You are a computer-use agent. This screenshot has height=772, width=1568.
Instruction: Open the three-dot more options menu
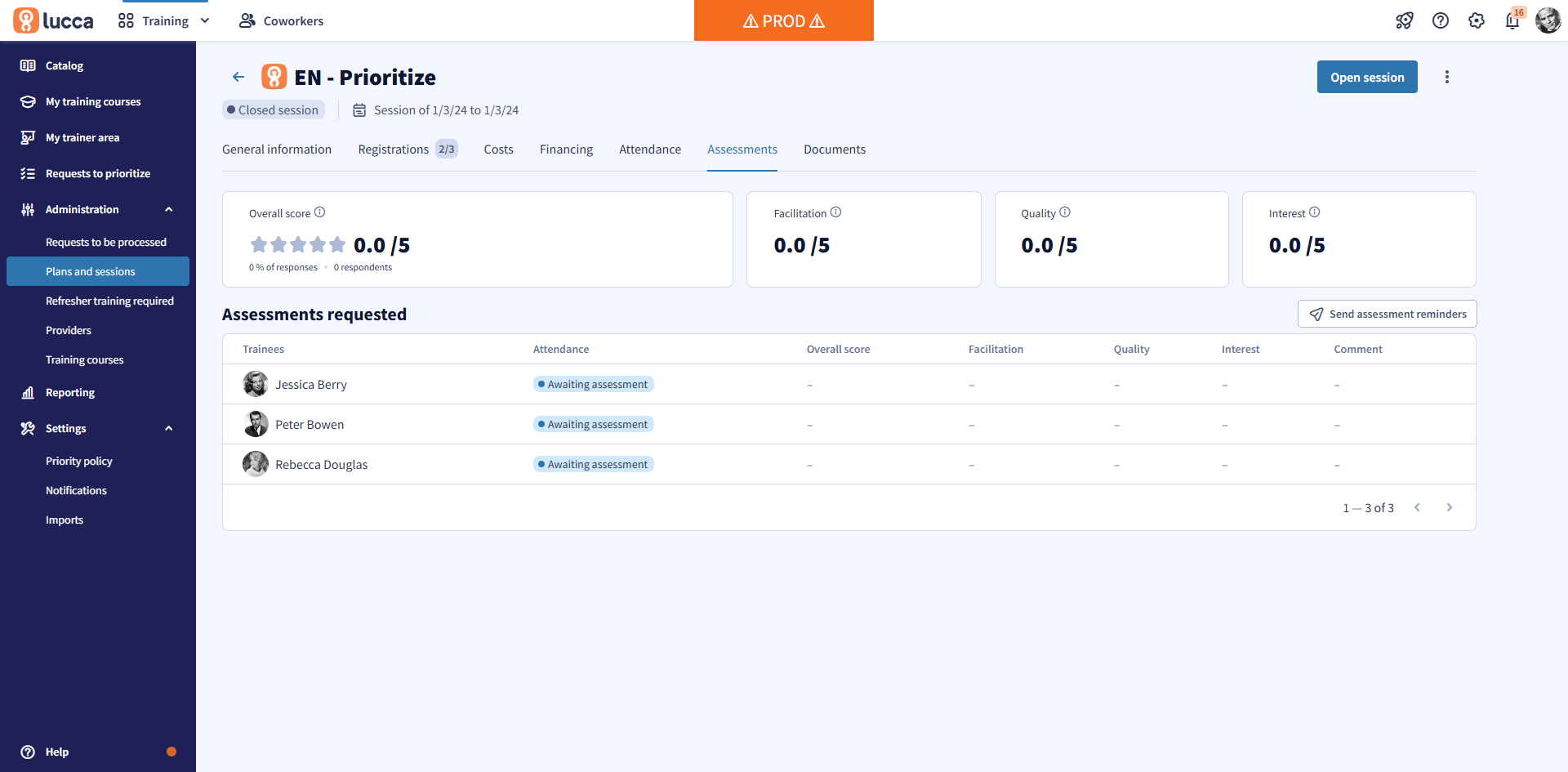1447,77
